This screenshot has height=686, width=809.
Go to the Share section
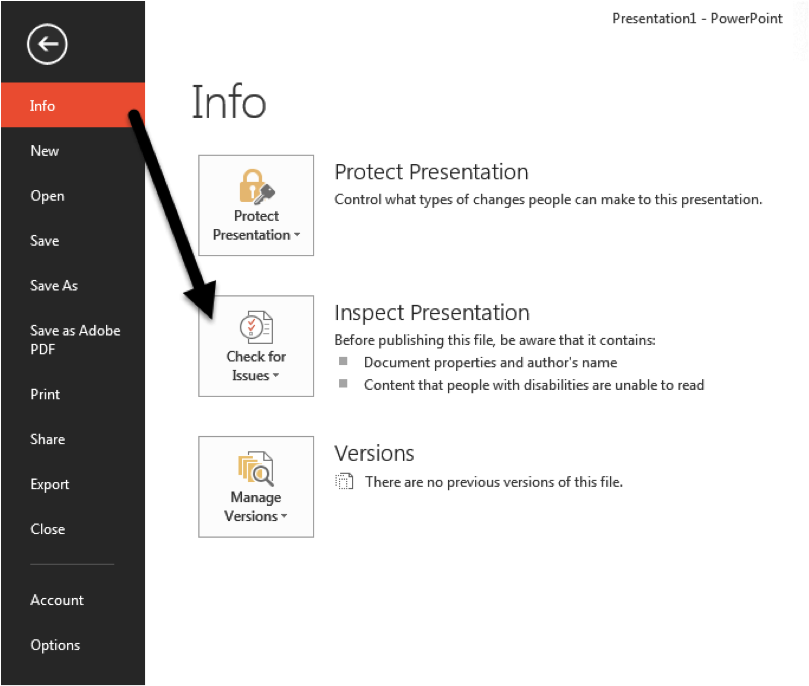pyautogui.click(x=47, y=439)
